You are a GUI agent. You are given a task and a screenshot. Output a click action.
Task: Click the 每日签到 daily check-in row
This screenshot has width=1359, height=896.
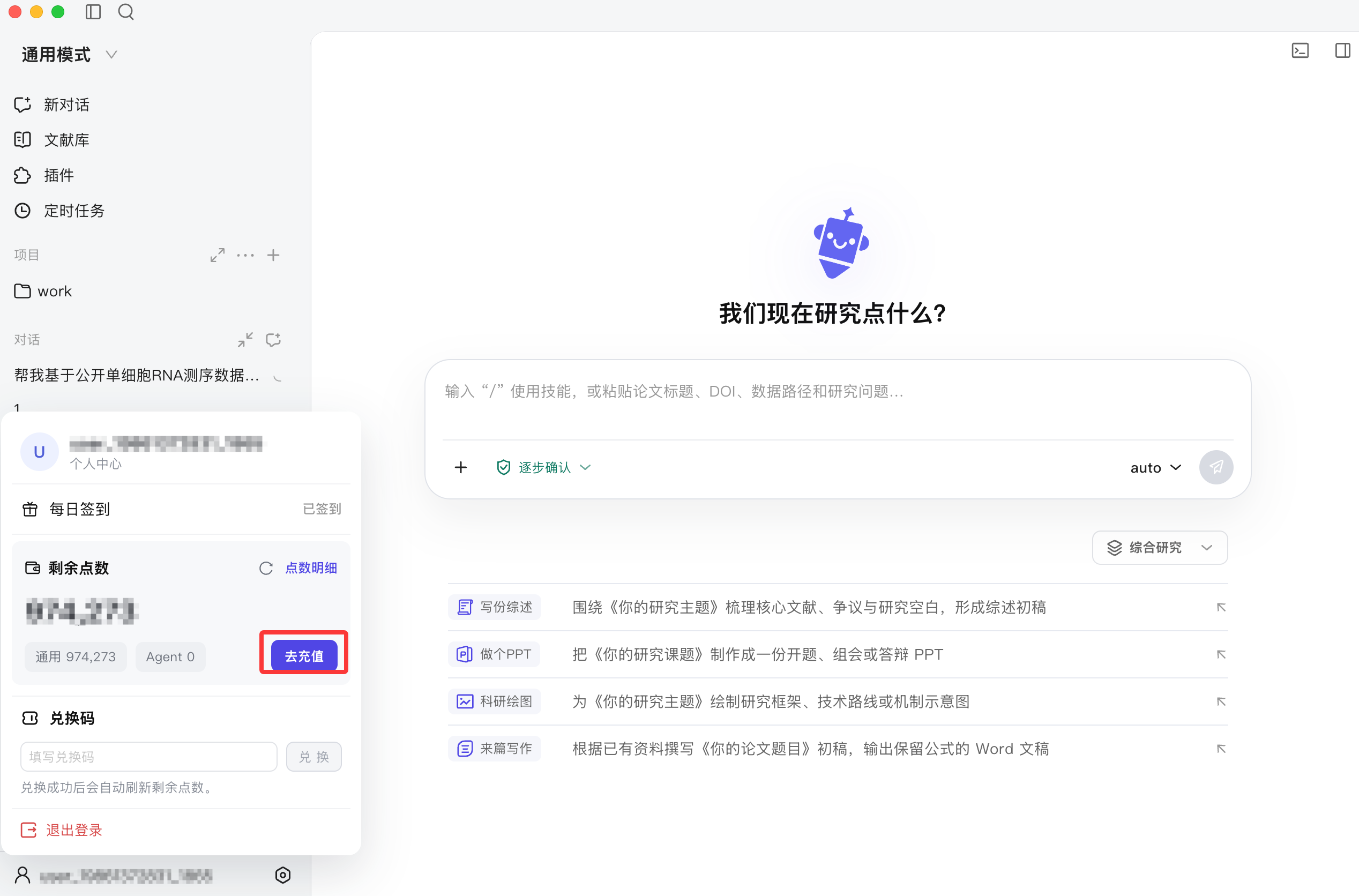(181, 509)
